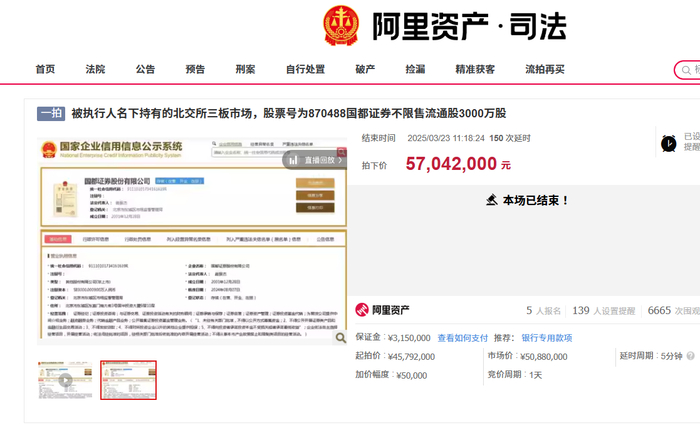Click the 一拍 auction round badge
700x427 pixels.
51,113
